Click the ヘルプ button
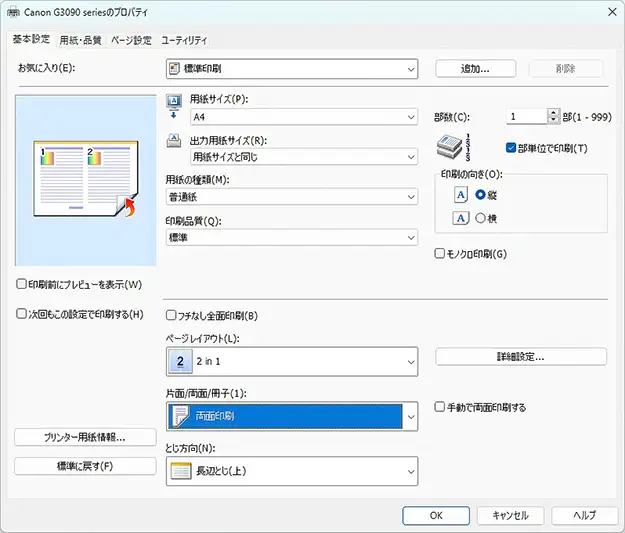The height and width of the screenshot is (533, 625). 585,515
